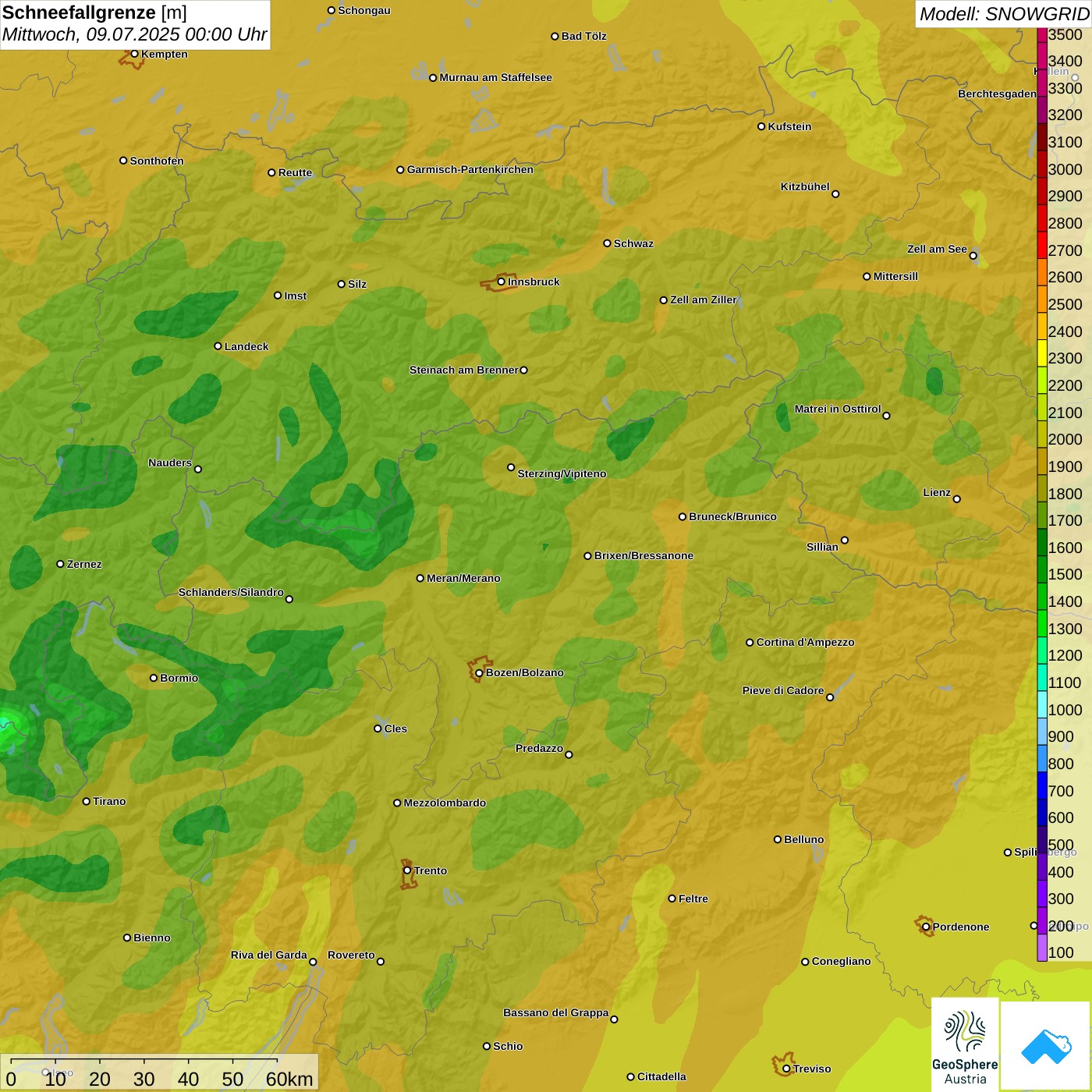Screen dimensions: 1092x1092
Task: Click the "Cortina d'Ampezzo" label
Action: (x=805, y=642)
